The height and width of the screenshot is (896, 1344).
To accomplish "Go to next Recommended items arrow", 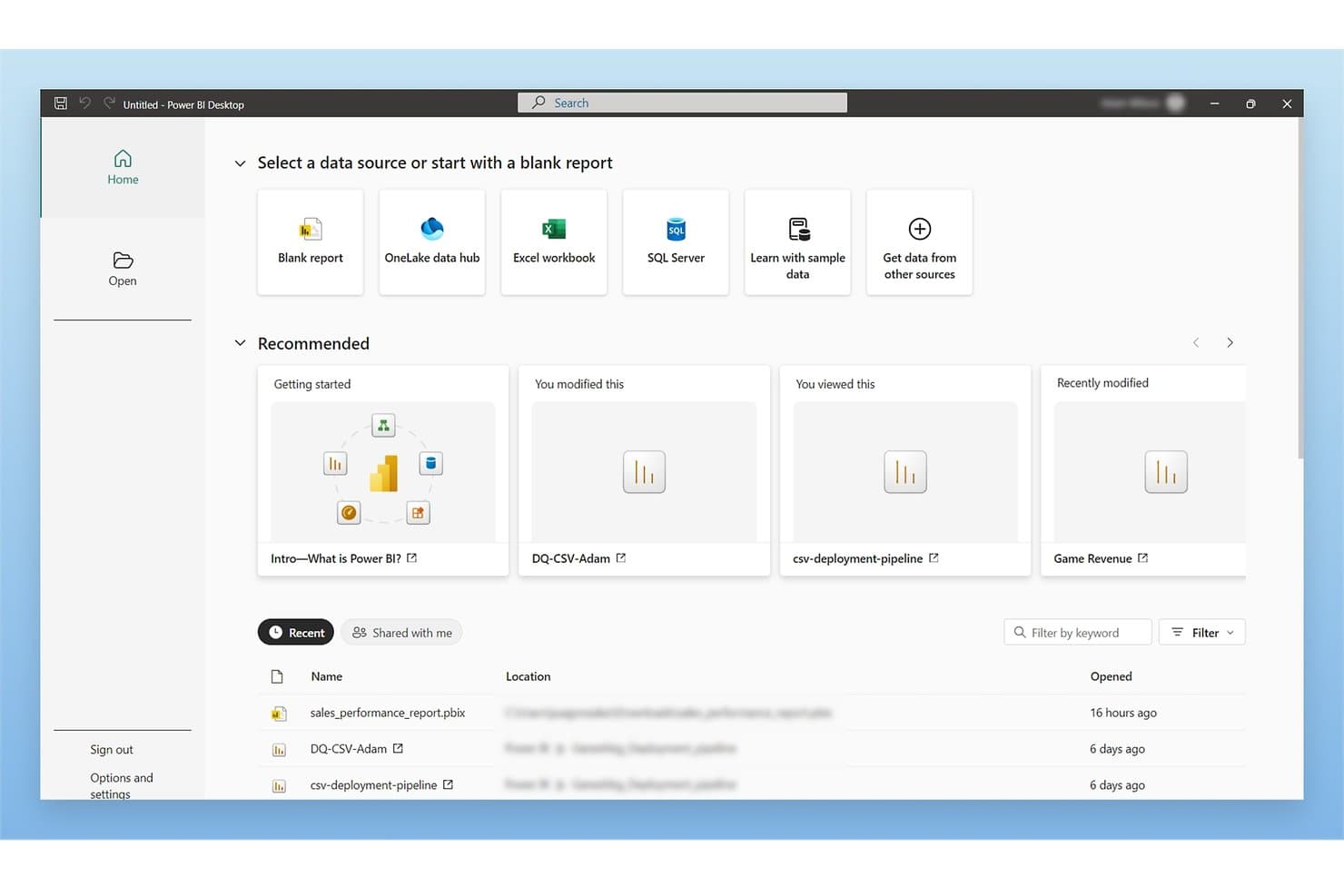I will [1230, 342].
